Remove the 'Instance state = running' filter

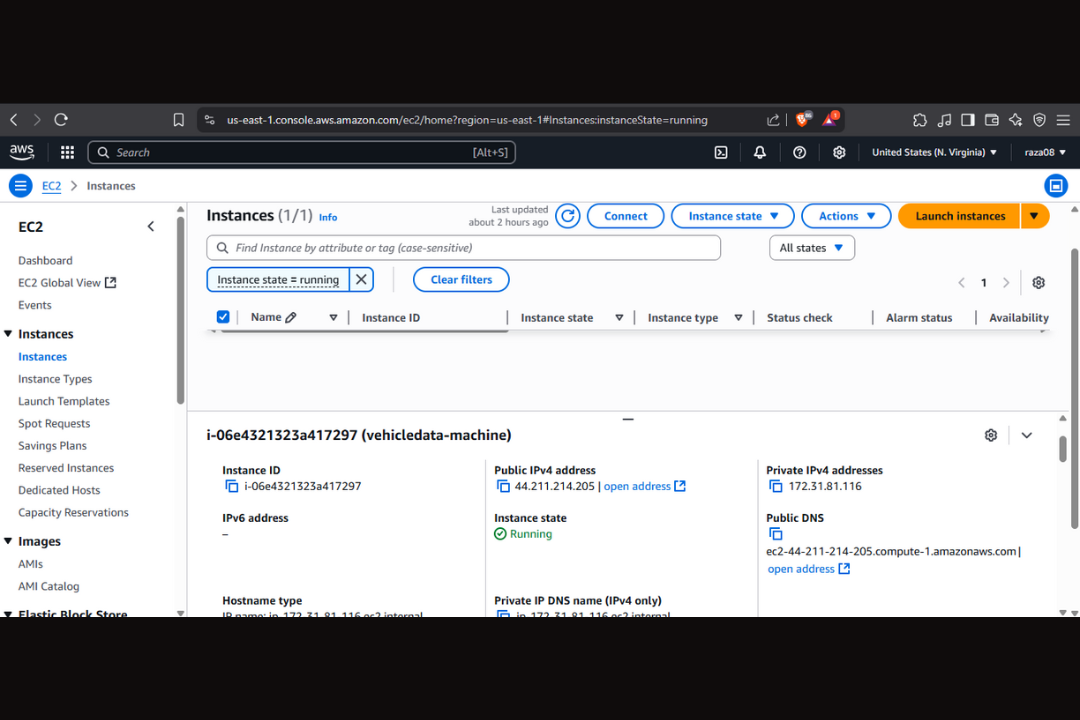[x=361, y=280]
